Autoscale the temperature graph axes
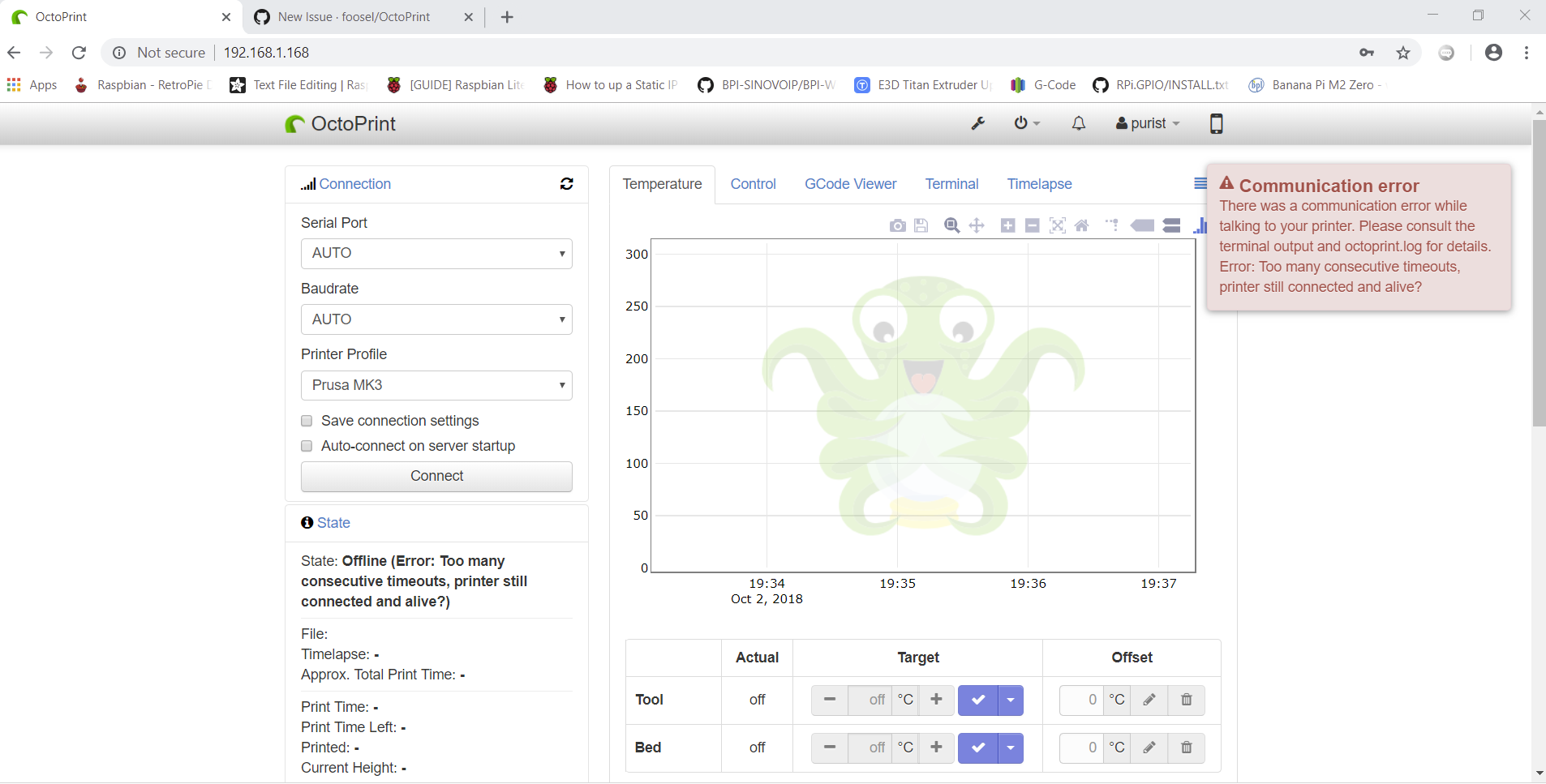Image resolution: width=1546 pixels, height=784 pixels. click(1057, 225)
